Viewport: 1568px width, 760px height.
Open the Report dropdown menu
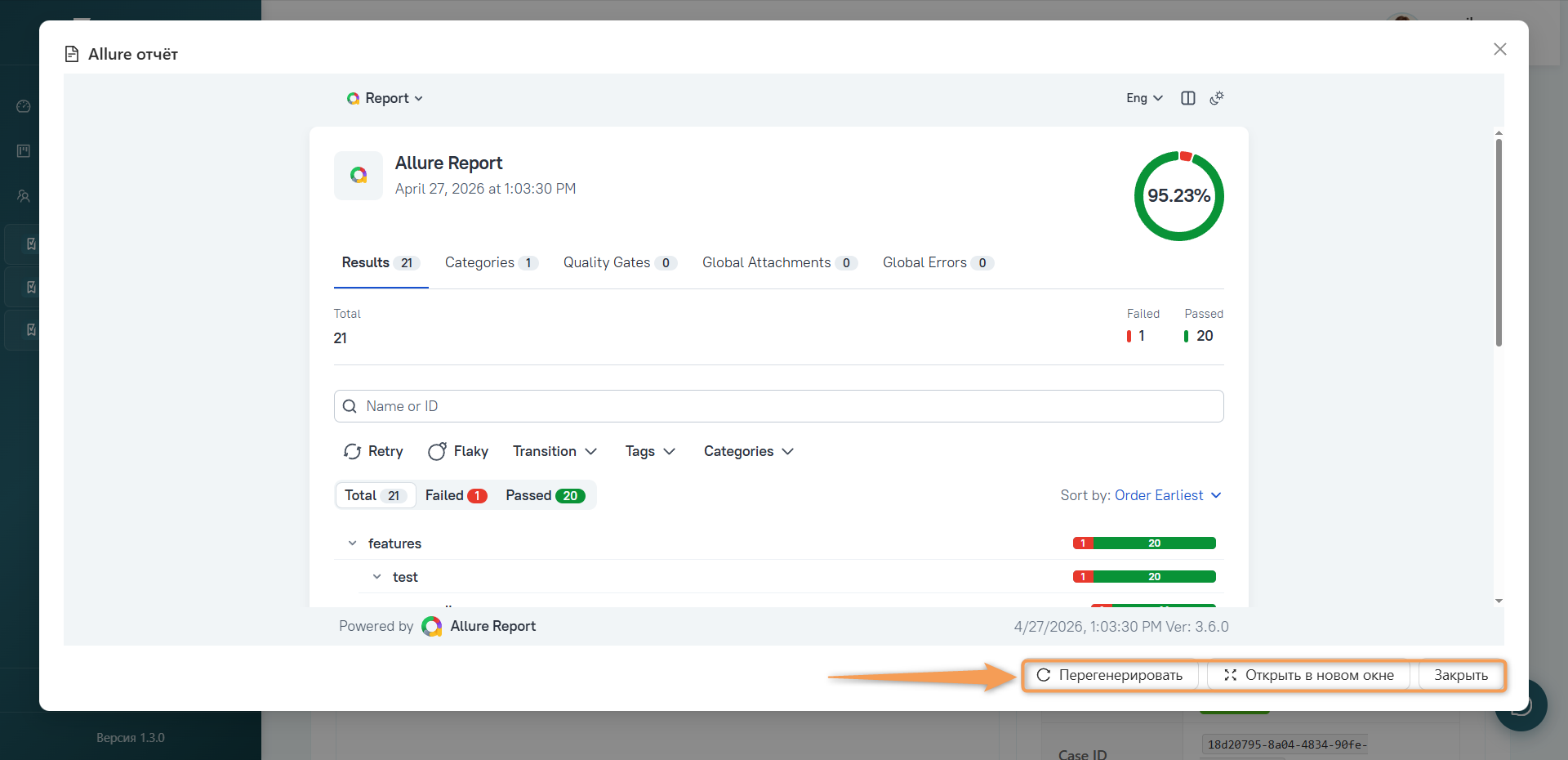click(x=385, y=98)
